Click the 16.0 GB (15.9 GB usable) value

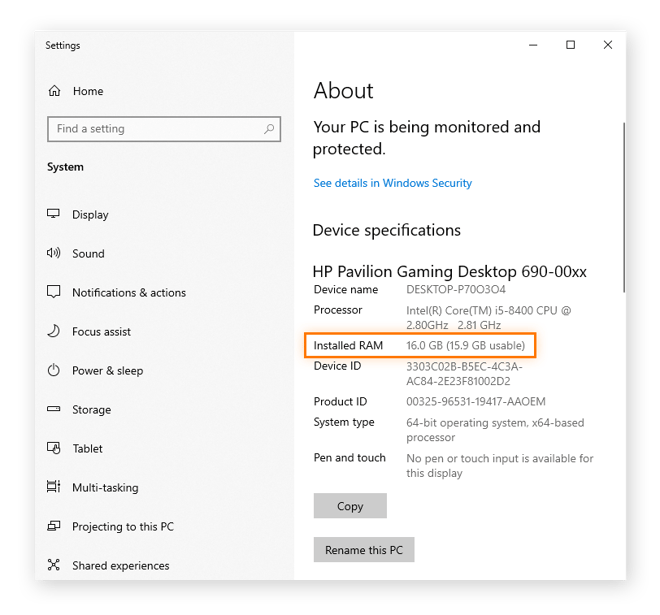pyautogui.click(x=466, y=345)
